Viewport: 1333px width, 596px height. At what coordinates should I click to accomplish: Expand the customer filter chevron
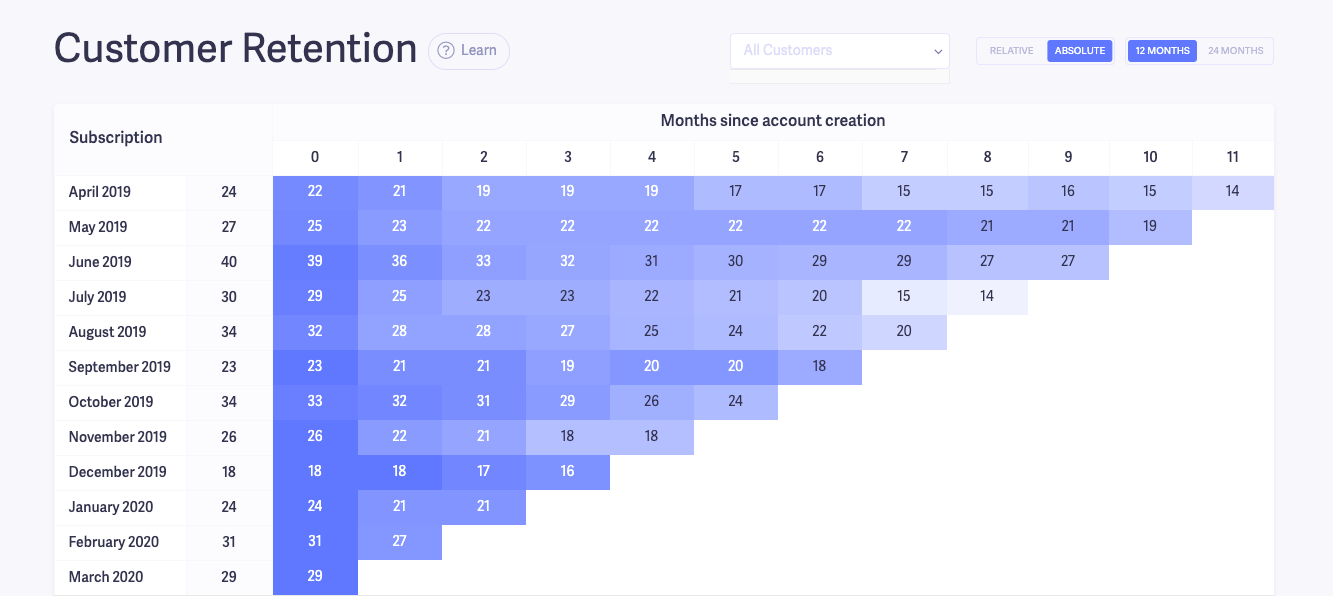click(x=937, y=51)
